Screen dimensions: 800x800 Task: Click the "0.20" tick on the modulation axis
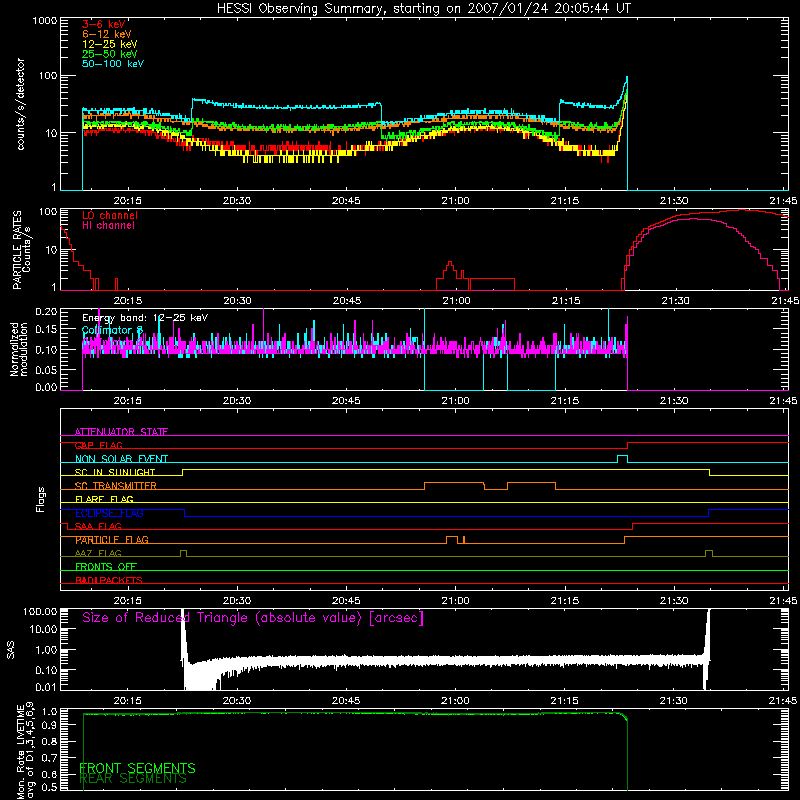[46, 311]
